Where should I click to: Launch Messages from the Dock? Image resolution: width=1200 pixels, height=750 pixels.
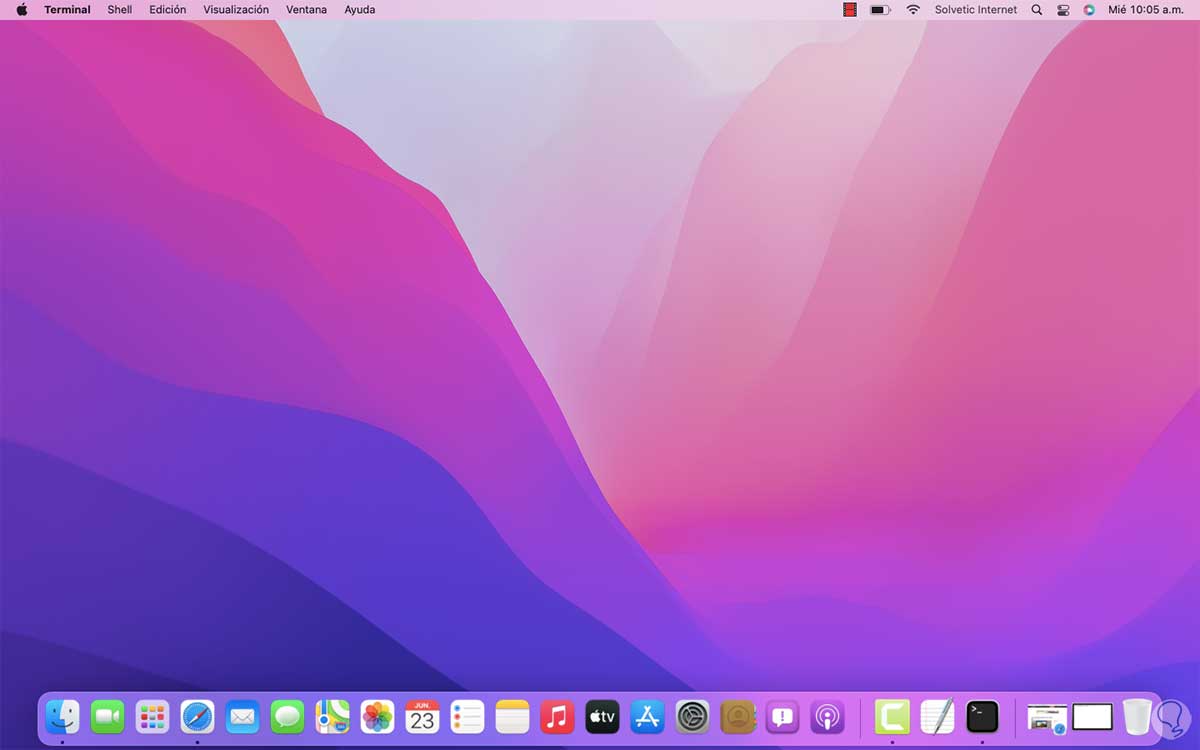click(x=287, y=717)
